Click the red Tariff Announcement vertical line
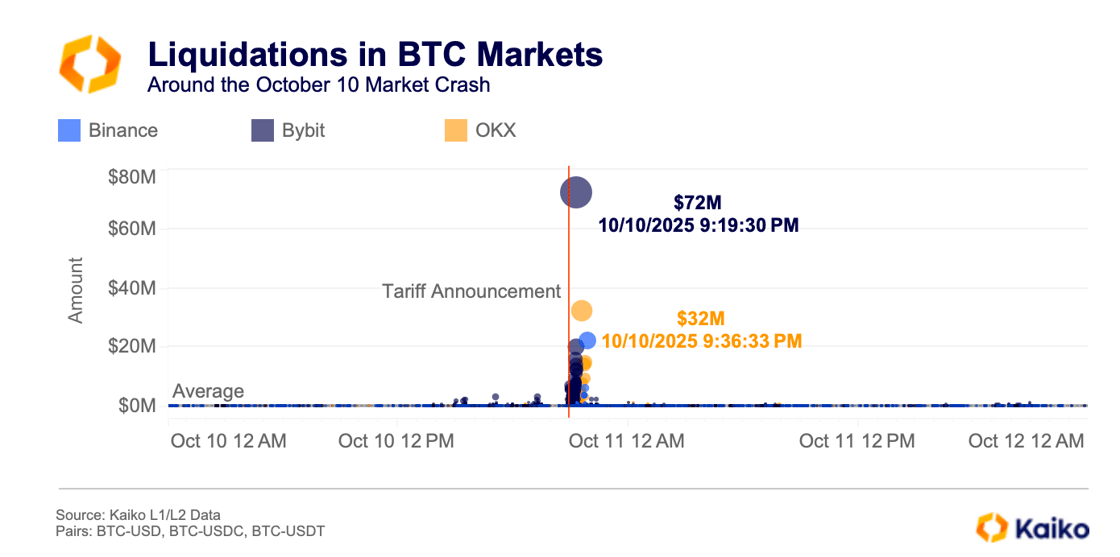 point(569,250)
